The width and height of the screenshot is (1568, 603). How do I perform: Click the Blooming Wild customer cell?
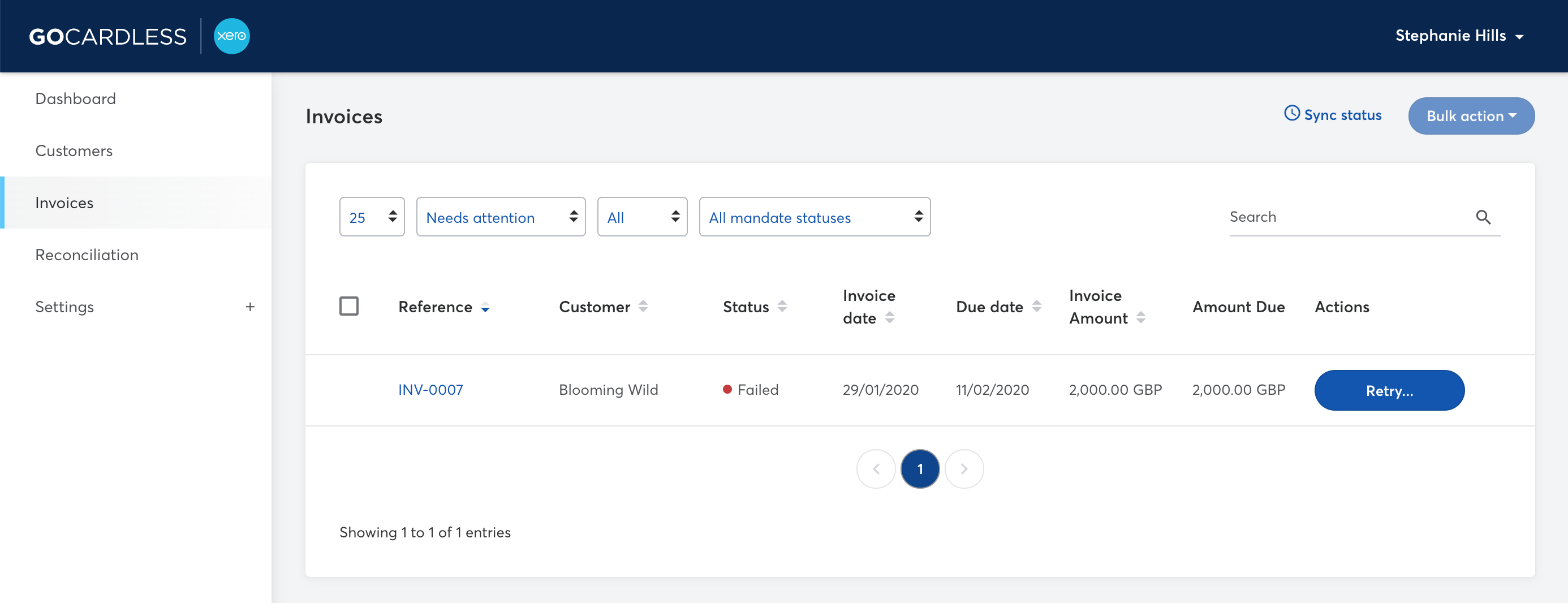tap(609, 390)
